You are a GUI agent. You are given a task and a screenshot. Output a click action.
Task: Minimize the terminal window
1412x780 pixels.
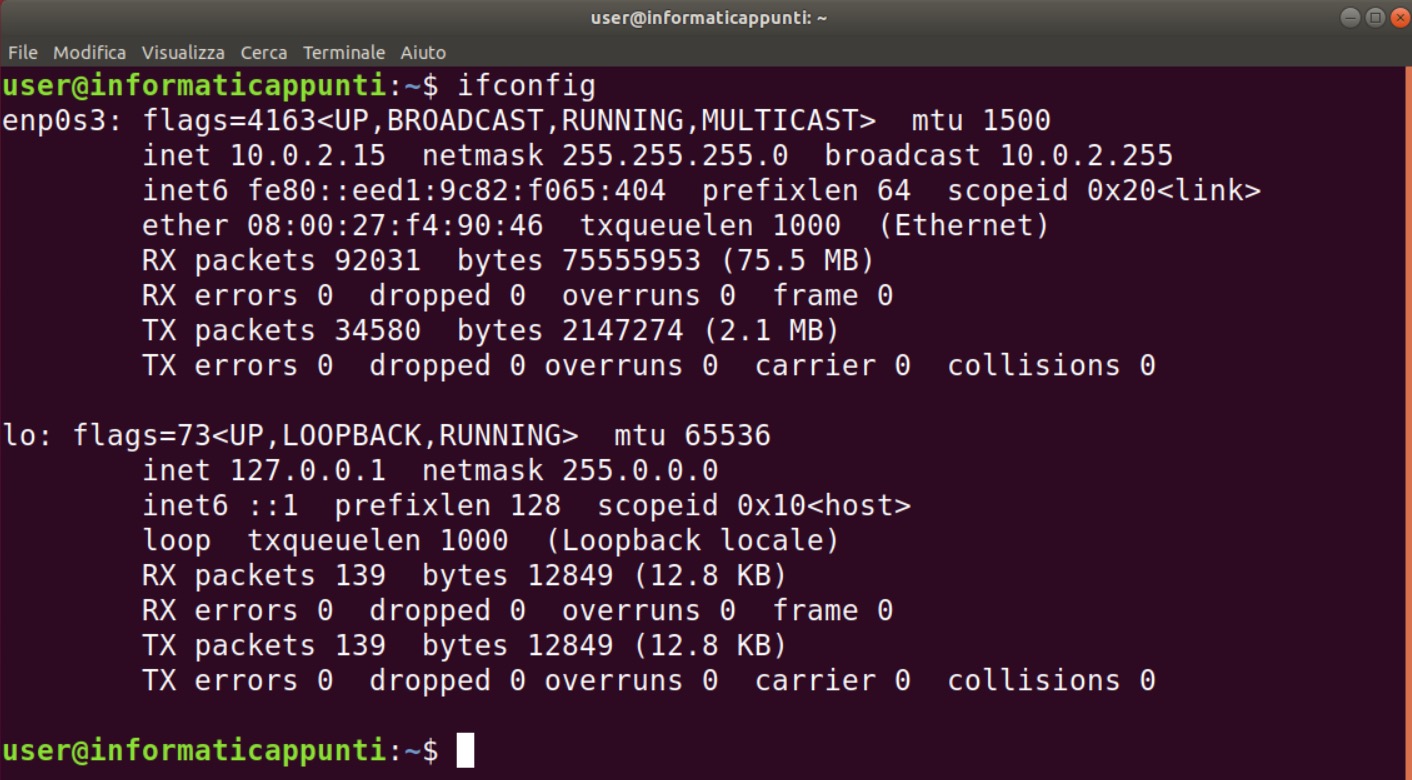(x=1349, y=17)
